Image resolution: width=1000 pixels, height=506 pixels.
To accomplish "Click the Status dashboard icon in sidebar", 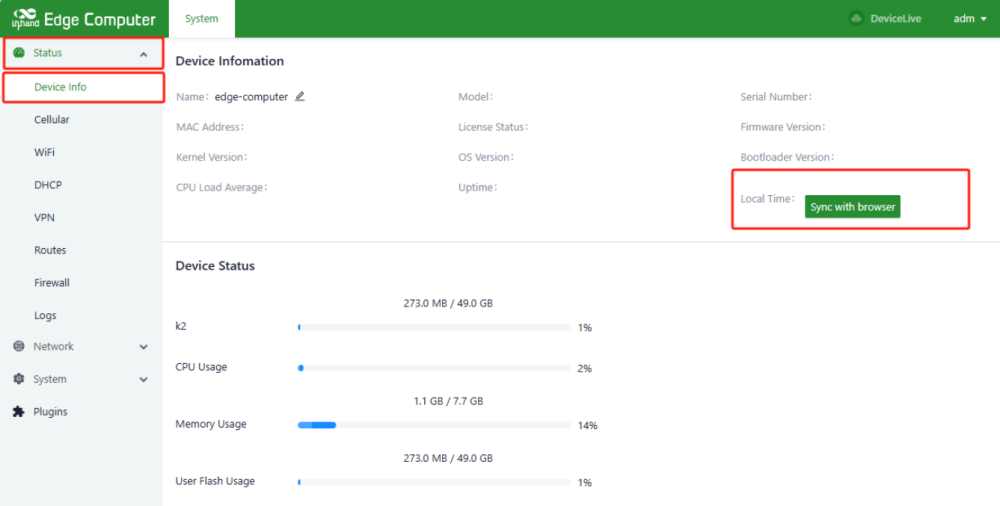I will pyautogui.click(x=19, y=53).
